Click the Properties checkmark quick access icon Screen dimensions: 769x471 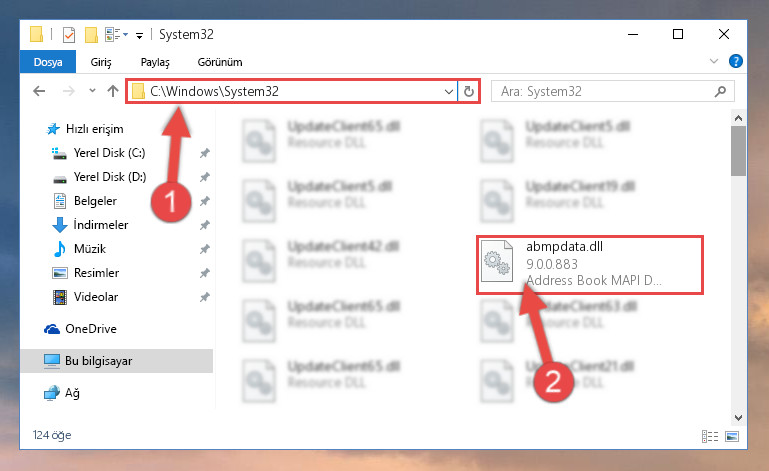[69, 35]
